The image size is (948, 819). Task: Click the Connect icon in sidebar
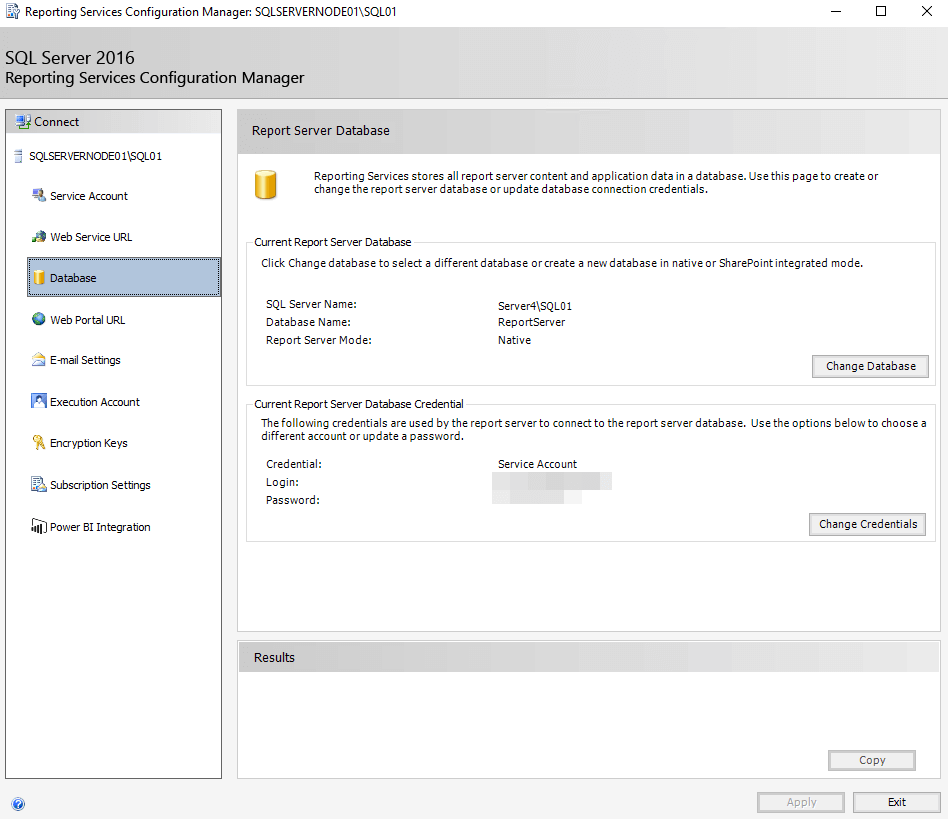(23, 121)
